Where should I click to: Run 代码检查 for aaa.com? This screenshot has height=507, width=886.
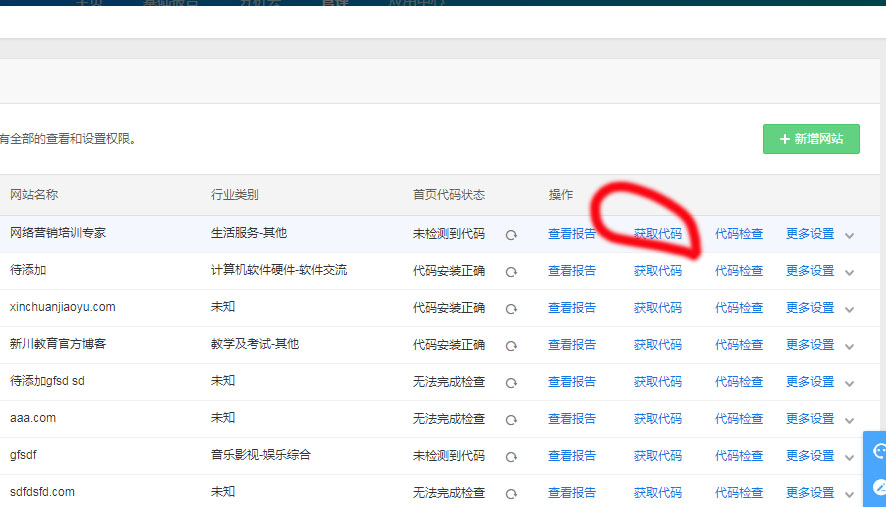[739, 419]
